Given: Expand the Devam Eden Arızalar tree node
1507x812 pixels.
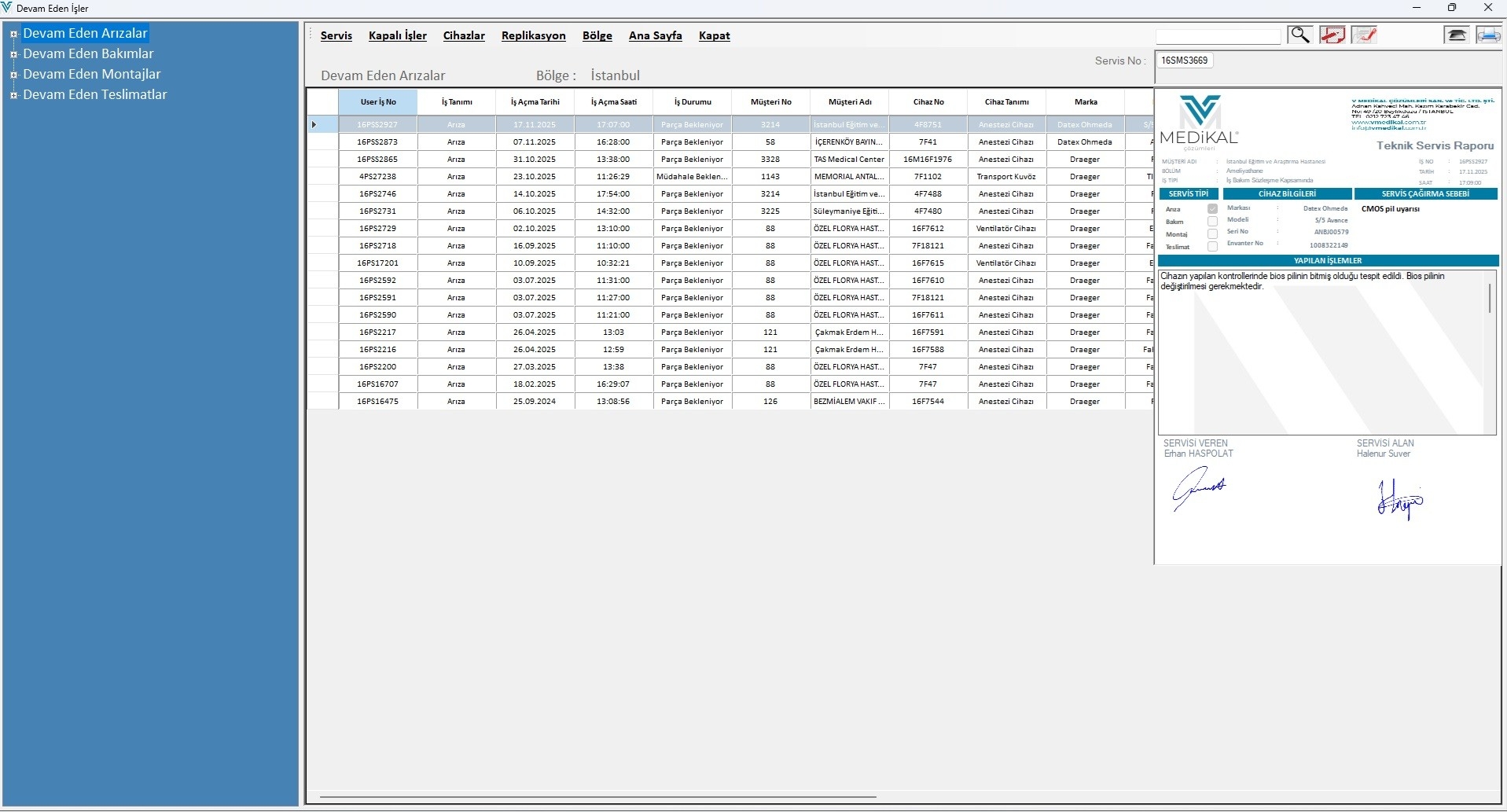Looking at the screenshot, I should point(13,34).
